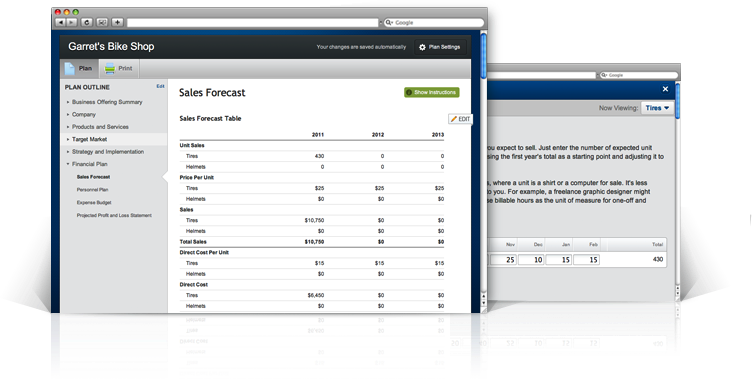The width and height of the screenshot is (752, 379).
Task: Click the browser address bar field
Action: [x=253, y=23]
